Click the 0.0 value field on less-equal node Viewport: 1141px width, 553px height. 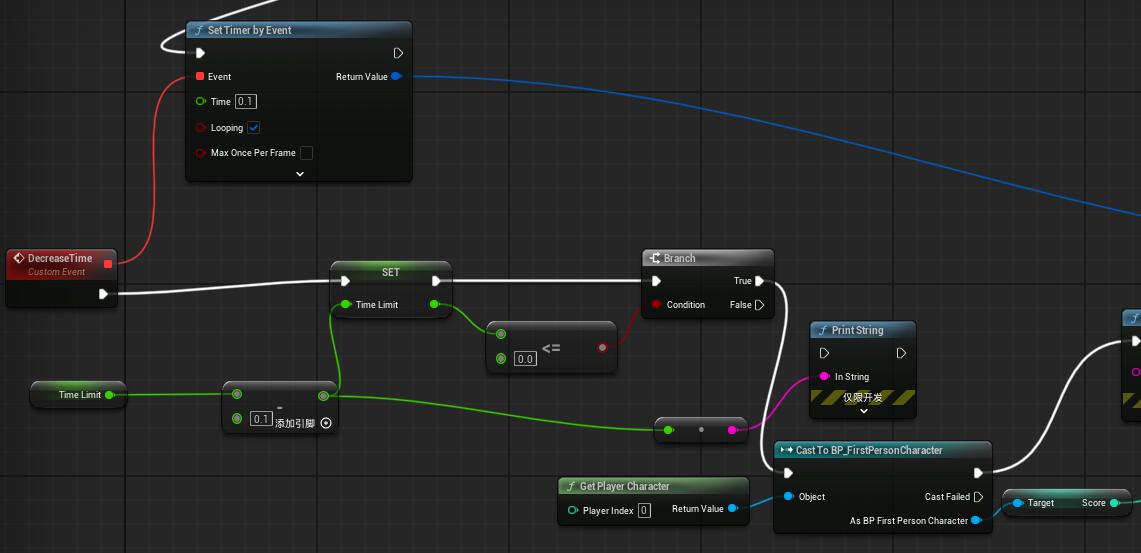tap(525, 359)
